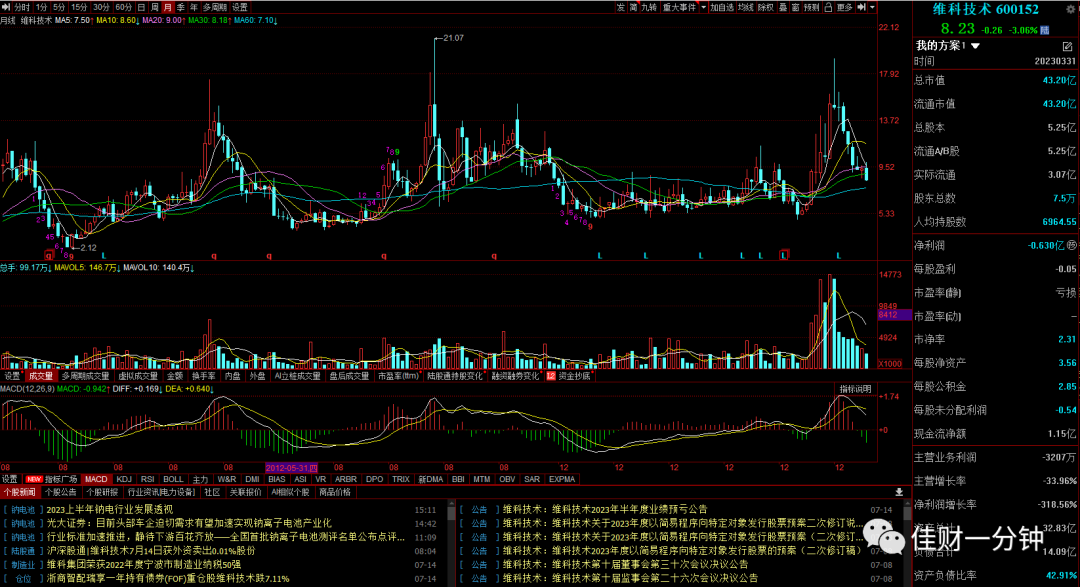This screenshot has height=587, width=1080.
Task: Click the settings gear beside stock name
Action: (1071, 9)
